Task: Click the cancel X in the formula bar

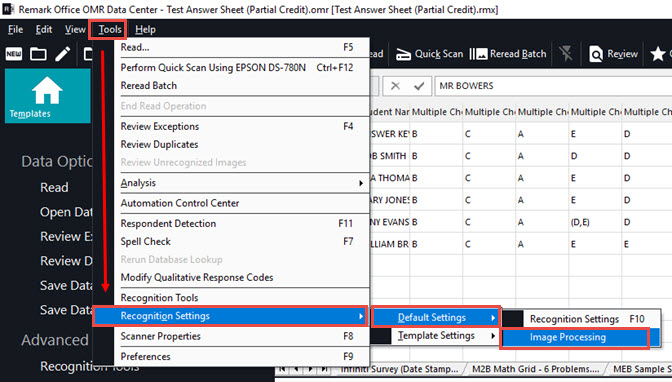Action: [x=395, y=86]
